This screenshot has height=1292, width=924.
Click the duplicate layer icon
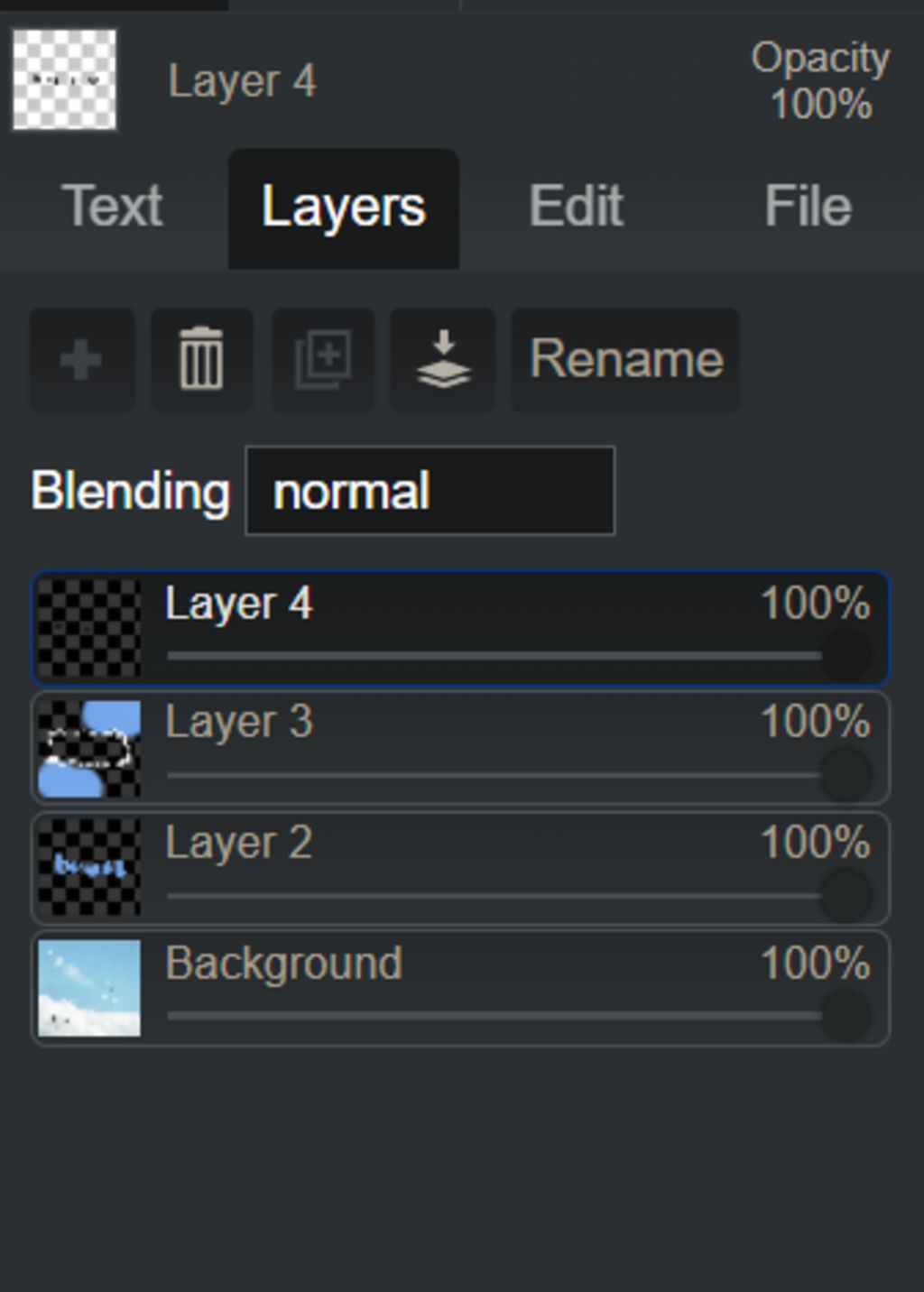[x=322, y=360]
